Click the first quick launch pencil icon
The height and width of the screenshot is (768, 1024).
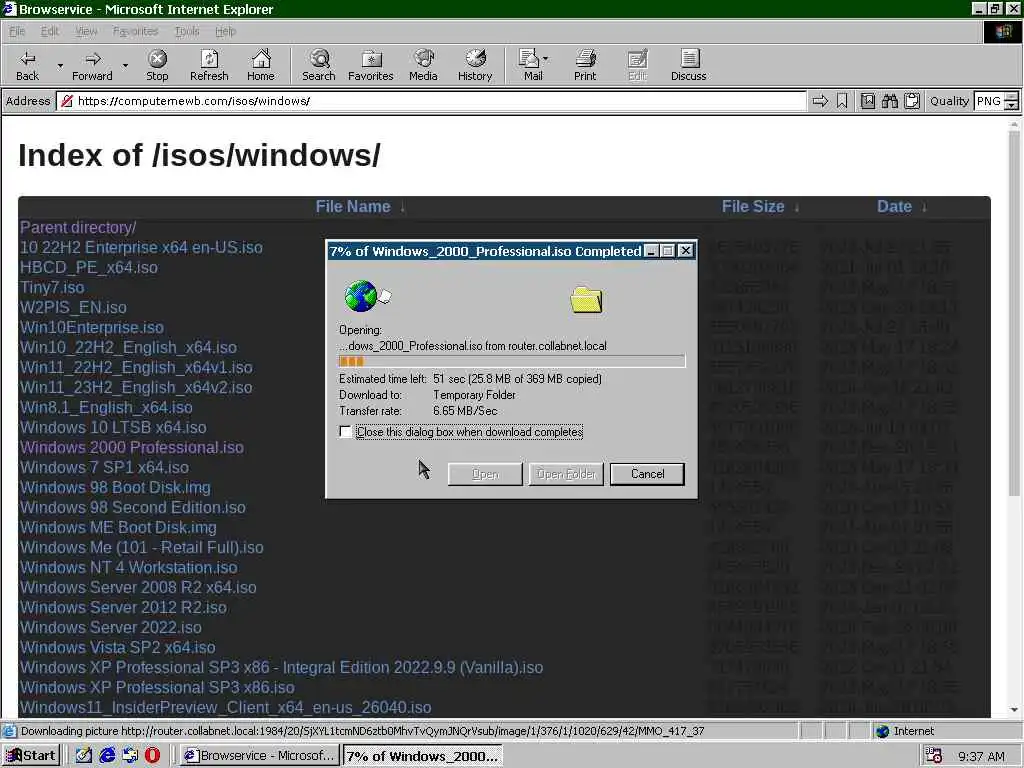click(84, 756)
